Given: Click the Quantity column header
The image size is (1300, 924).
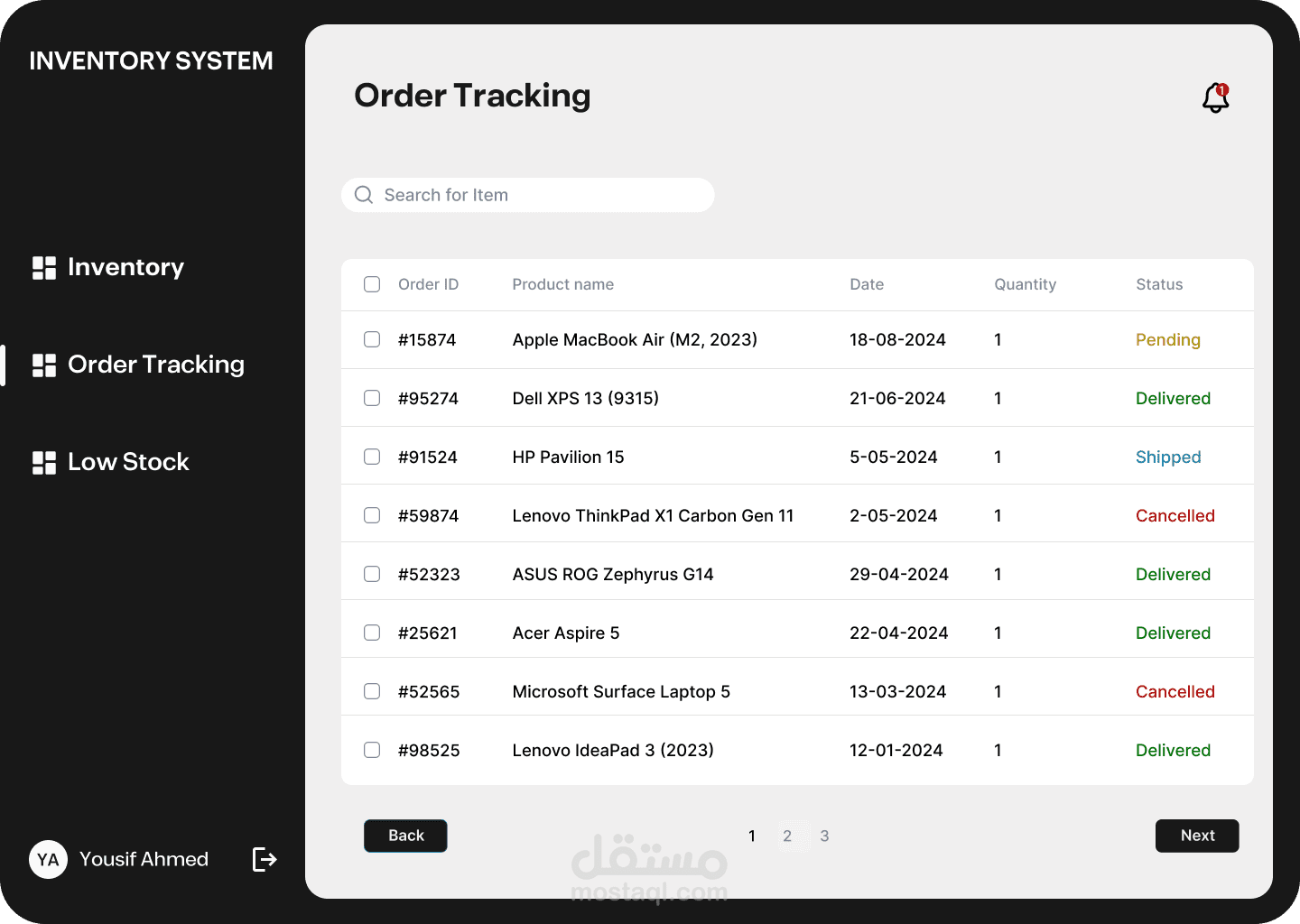Looking at the screenshot, I should pyautogui.click(x=1025, y=284).
